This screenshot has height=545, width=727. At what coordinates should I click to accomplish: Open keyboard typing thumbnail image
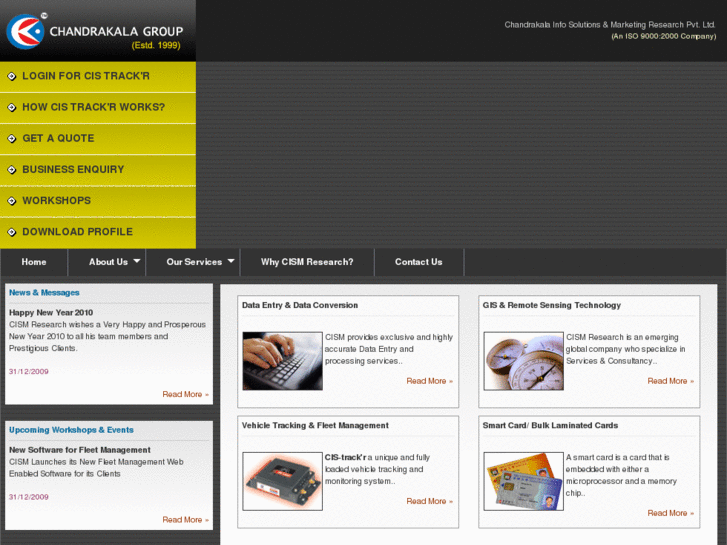(x=282, y=361)
